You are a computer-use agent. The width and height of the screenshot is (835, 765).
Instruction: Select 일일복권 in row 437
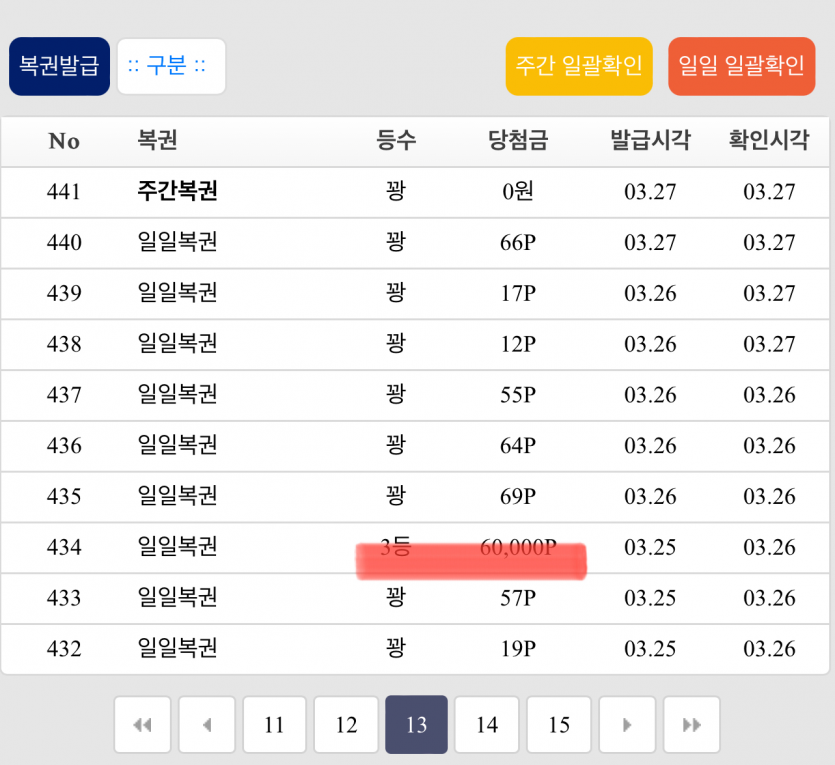[177, 394]
